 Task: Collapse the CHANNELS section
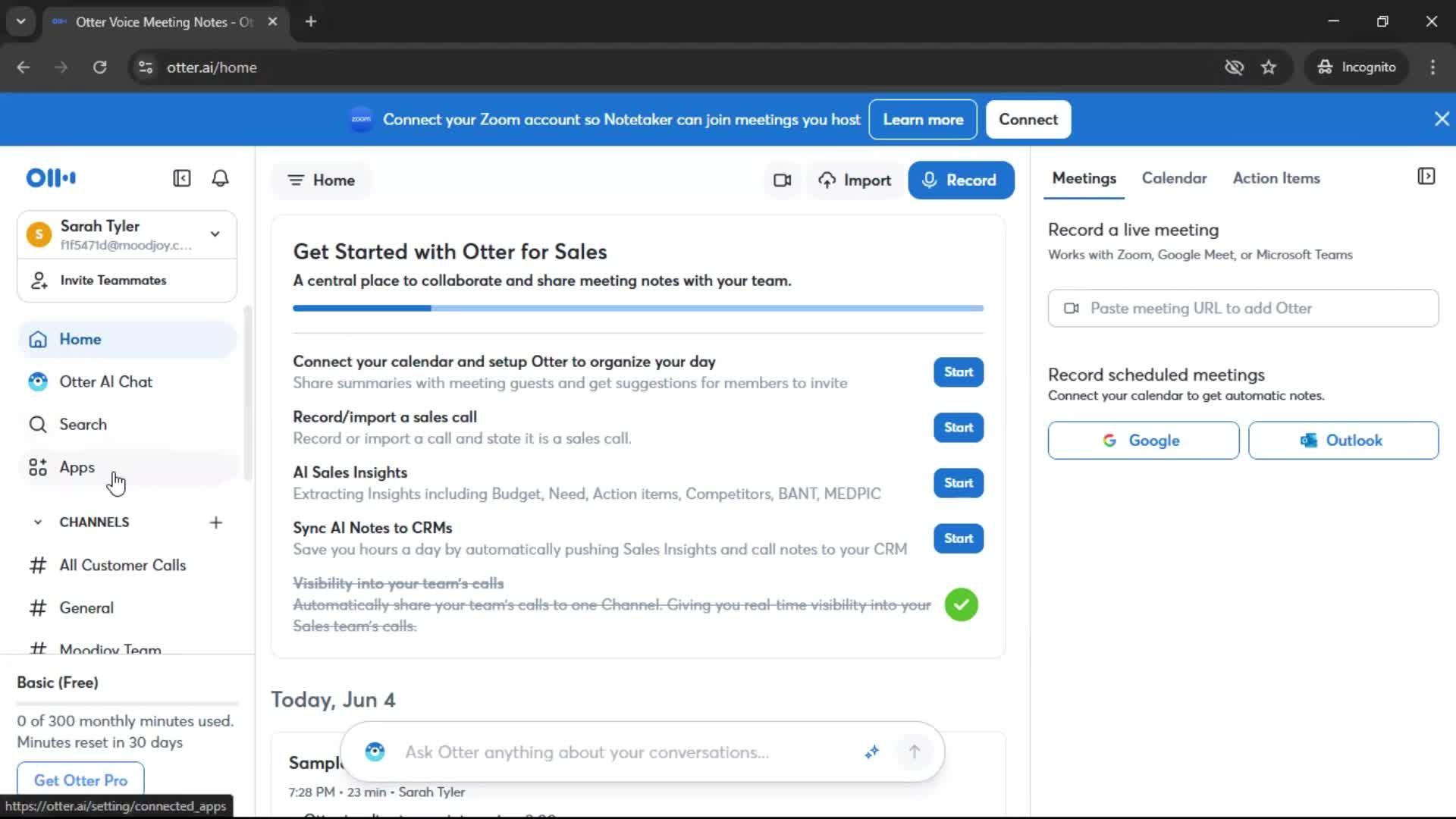coord(37,522)
